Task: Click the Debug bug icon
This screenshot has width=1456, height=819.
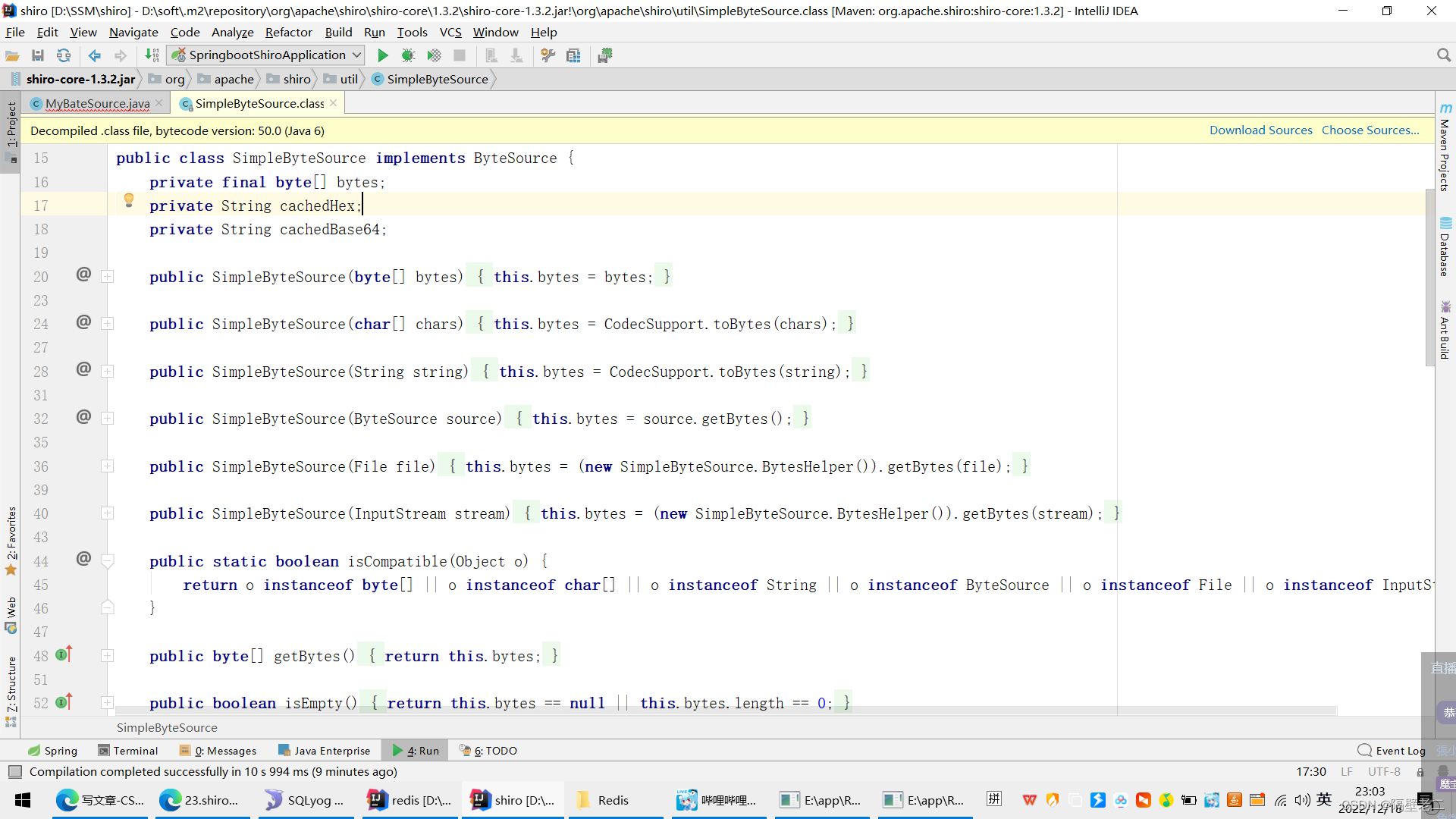Action: [x=408, y=55]
